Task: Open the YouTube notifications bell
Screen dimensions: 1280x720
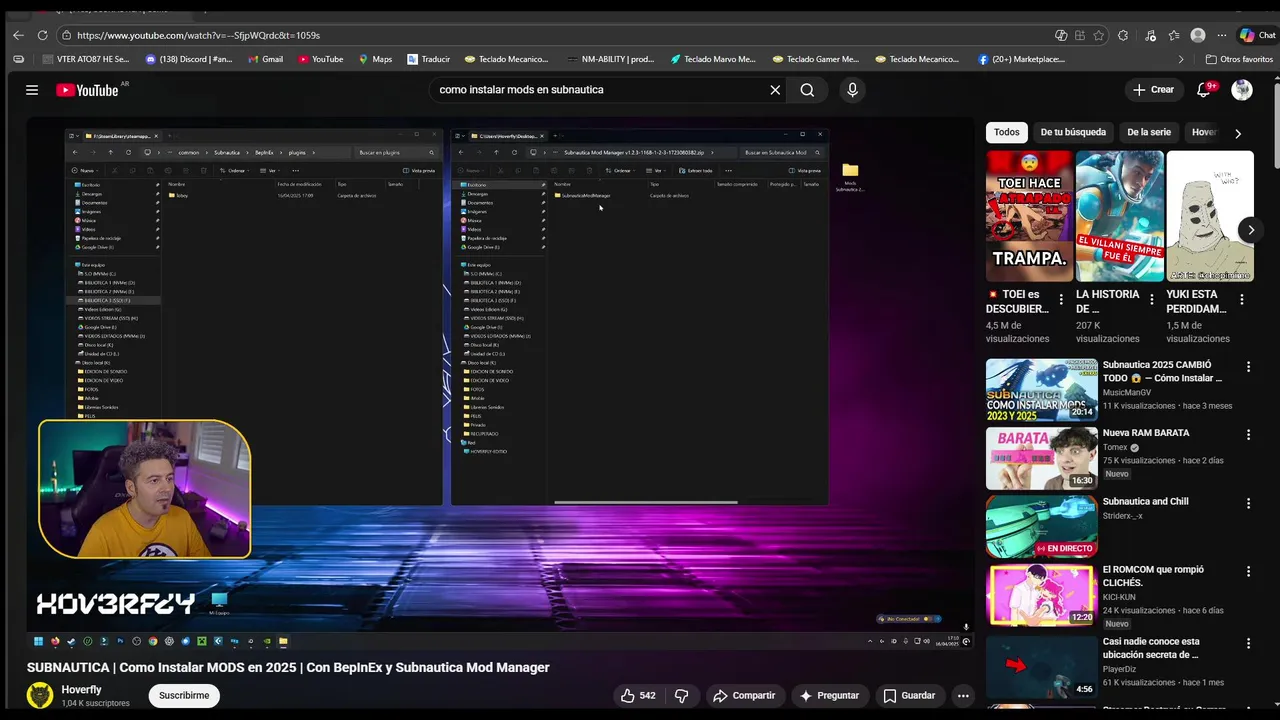Action: tap(1204, 90)
